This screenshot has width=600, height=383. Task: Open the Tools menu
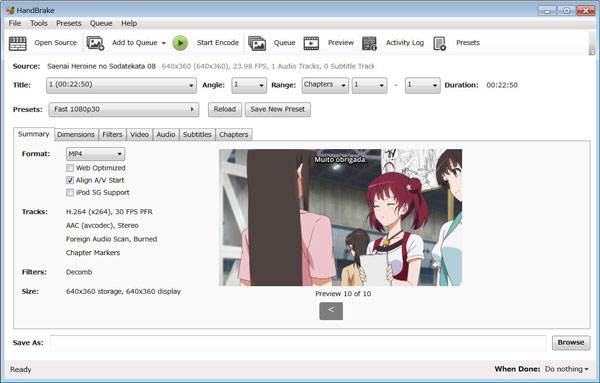click(39, 23)
